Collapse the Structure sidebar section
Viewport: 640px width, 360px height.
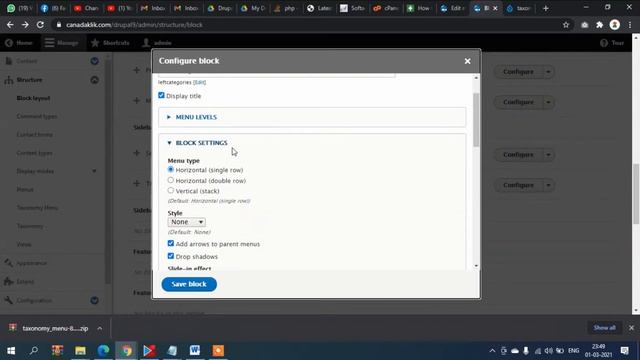(94, 80)
